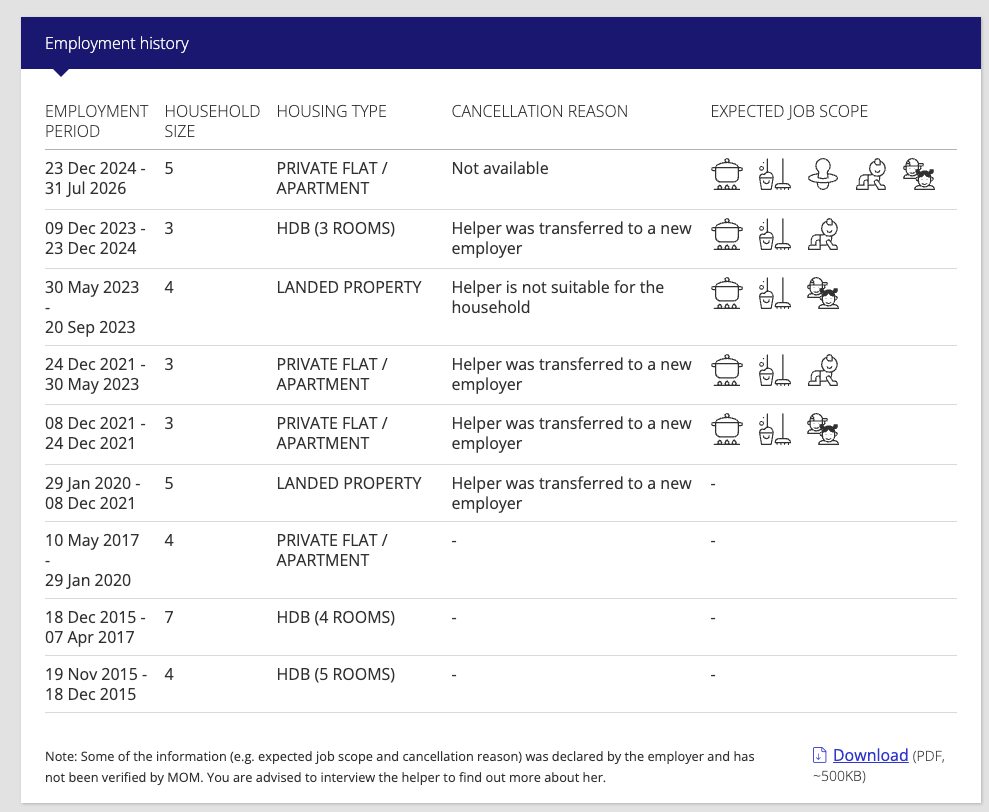The width and height of the screenshot is (989, 812).
Task: Click mop icon in HDB 3 rooms row
Action: [775, 235]
